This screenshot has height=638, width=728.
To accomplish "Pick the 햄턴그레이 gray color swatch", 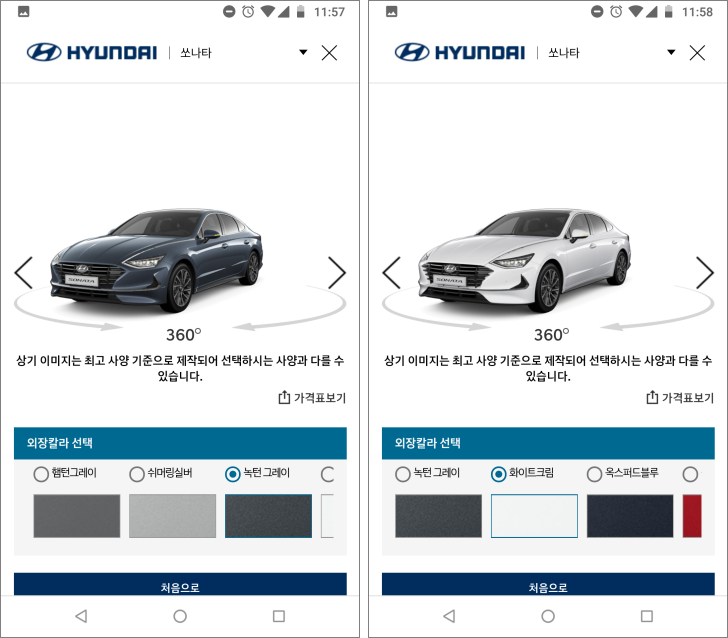I will pyautogui.click(x=77, y=516).
